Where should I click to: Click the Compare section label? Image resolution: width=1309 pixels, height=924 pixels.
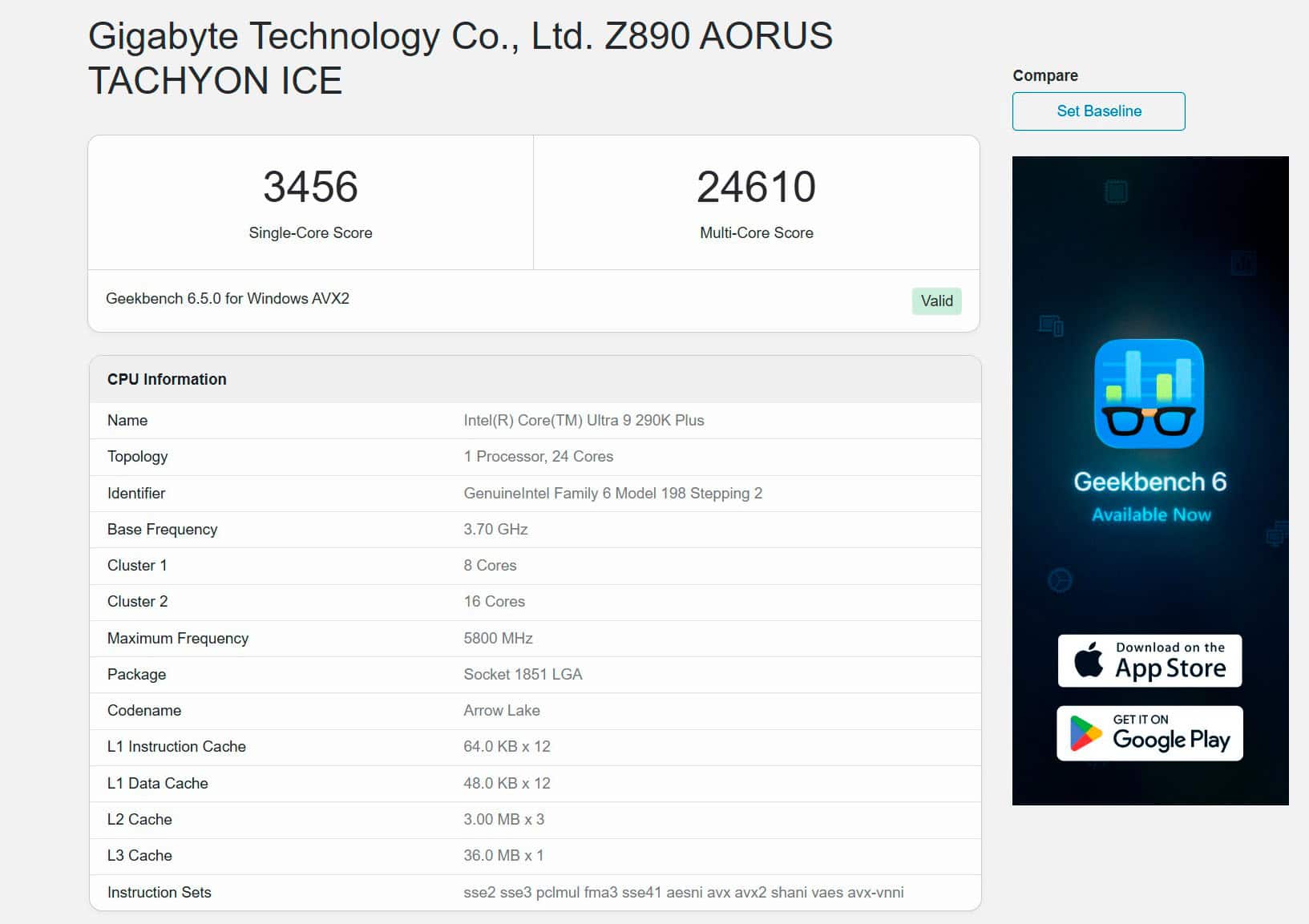(1045, 75)
